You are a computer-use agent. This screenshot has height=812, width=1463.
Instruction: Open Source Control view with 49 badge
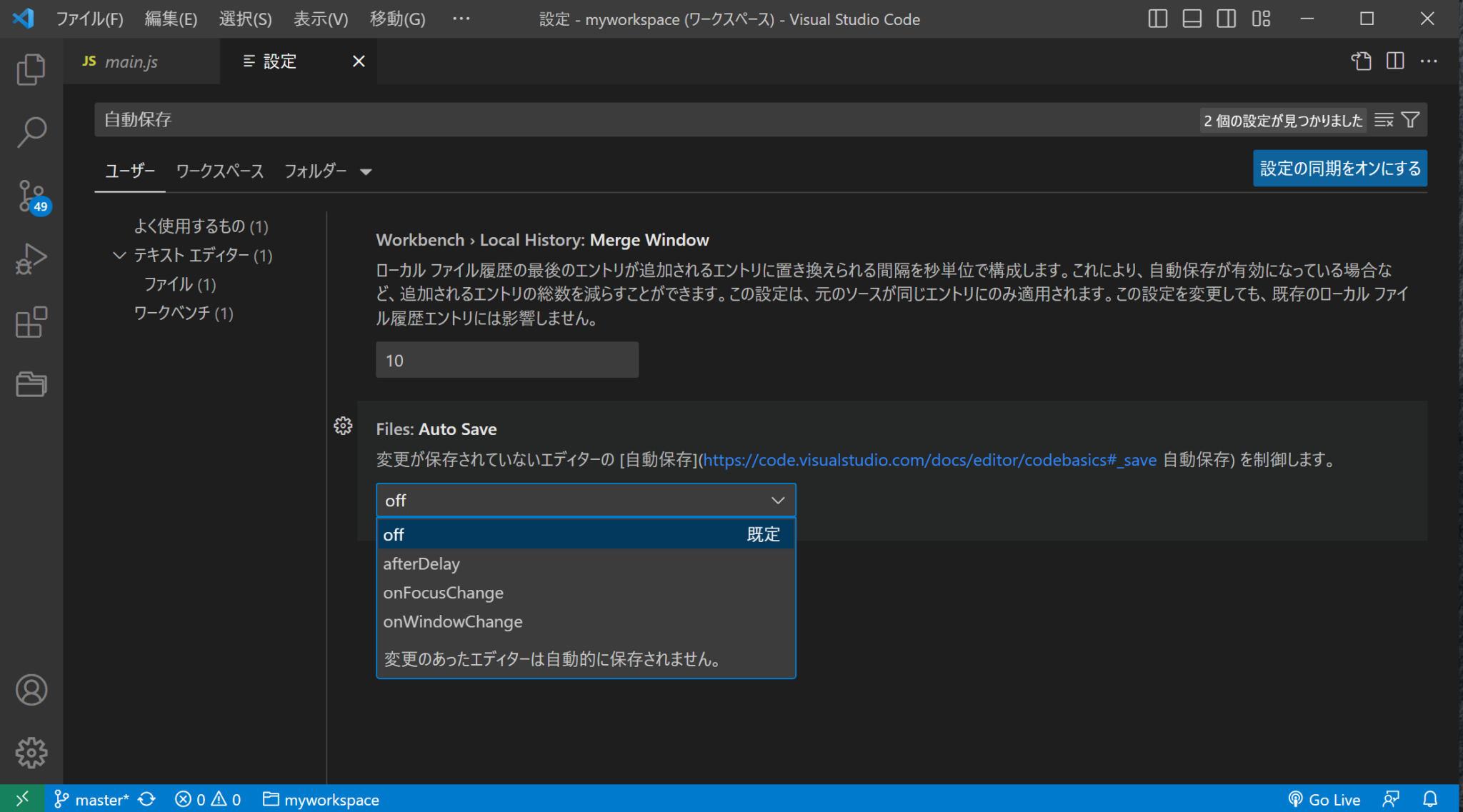point(31,196)
